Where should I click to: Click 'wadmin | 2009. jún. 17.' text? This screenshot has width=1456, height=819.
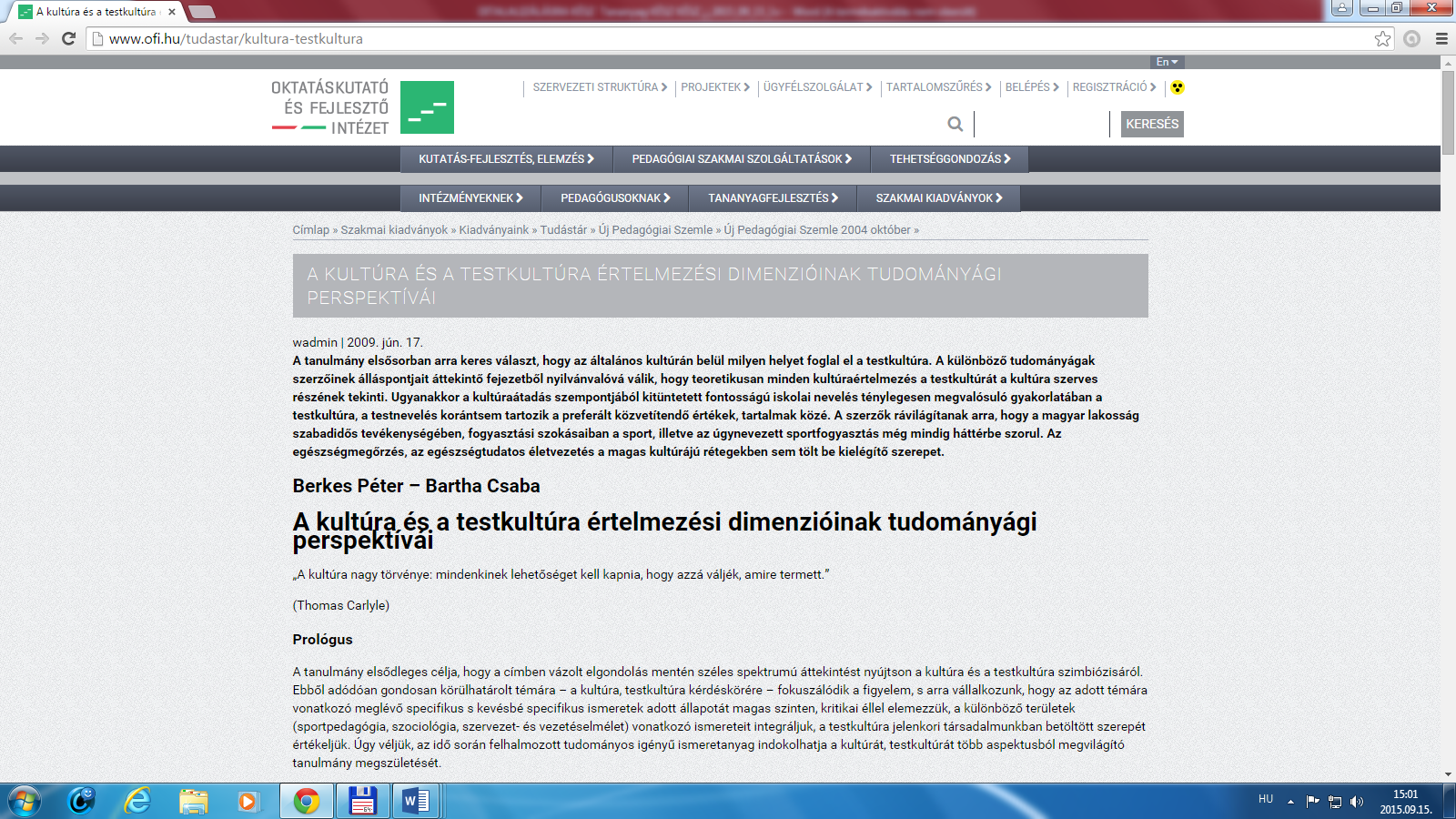[357, 342]
